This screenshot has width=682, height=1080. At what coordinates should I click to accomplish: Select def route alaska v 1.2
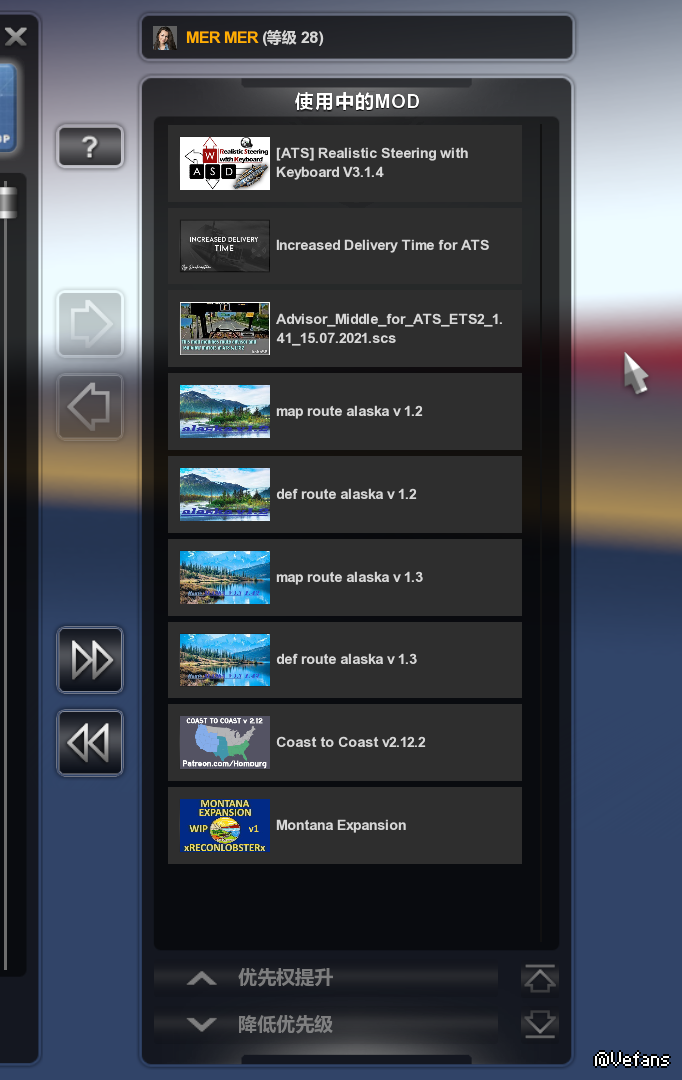pyautogui.click(x=344, y=495)
